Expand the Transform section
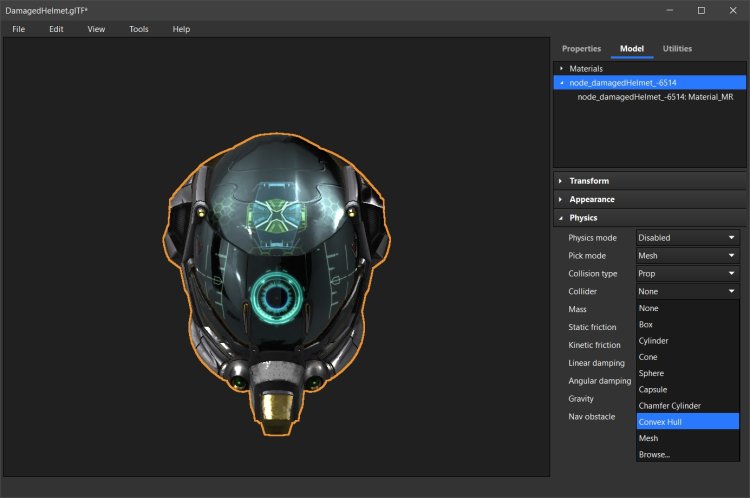 click(589, 181)
